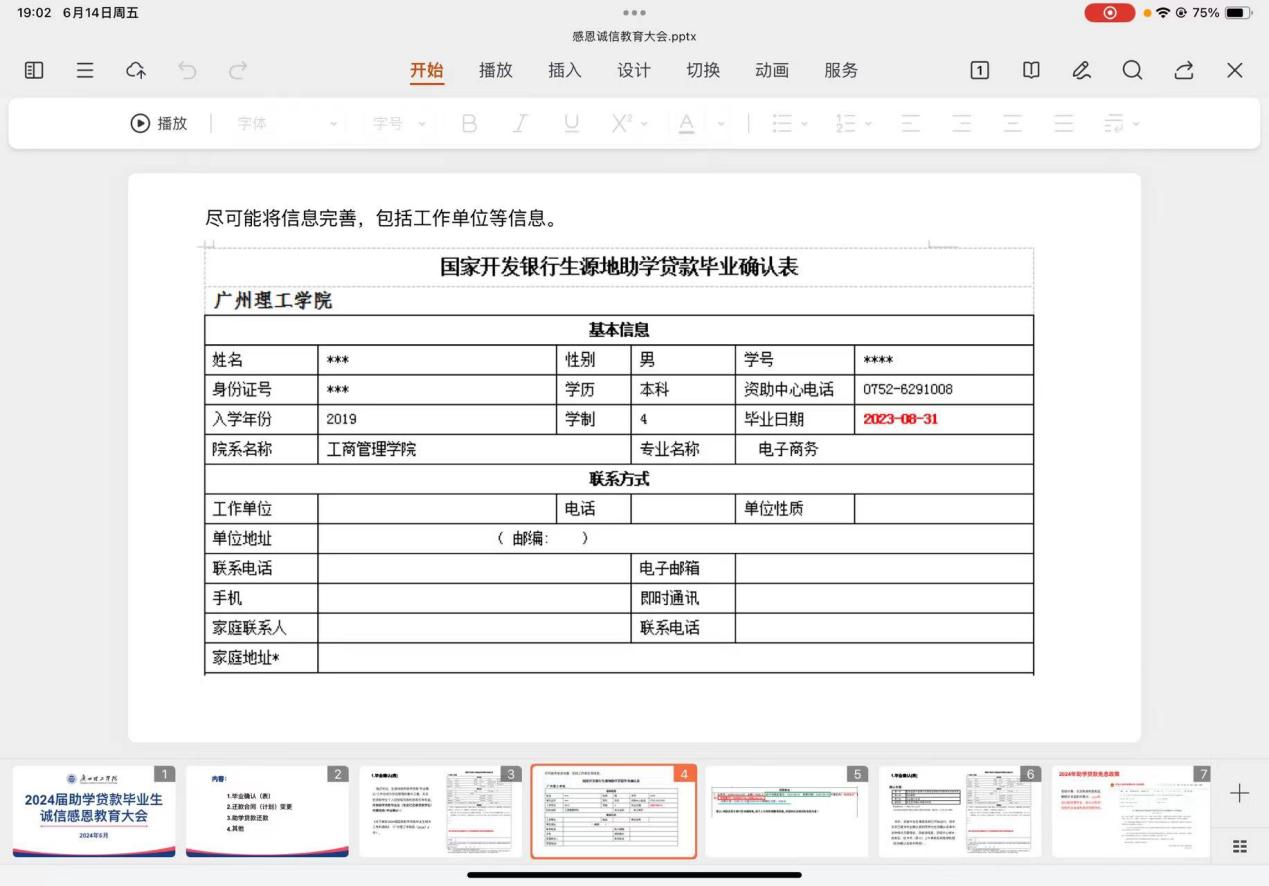The width and height of the screenshot is (1269, 886).
Task: Toggle italic formatting I button
Action: 520,123
